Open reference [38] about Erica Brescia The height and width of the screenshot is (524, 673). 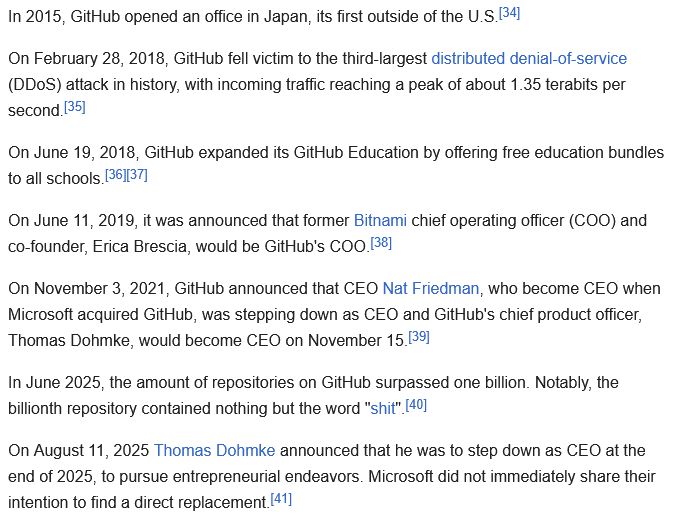pos(381,243)
